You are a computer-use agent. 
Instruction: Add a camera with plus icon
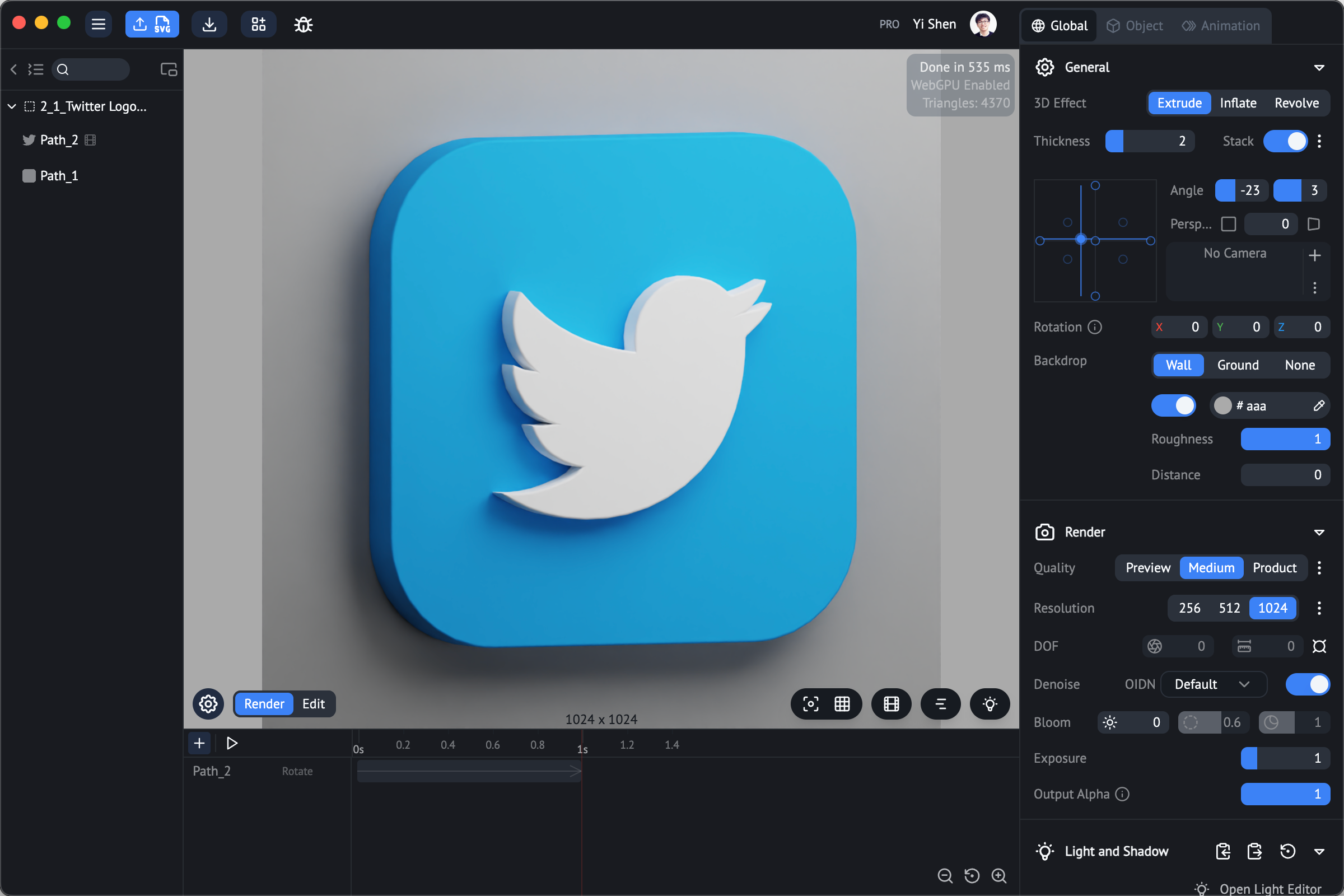(1315, 255)
